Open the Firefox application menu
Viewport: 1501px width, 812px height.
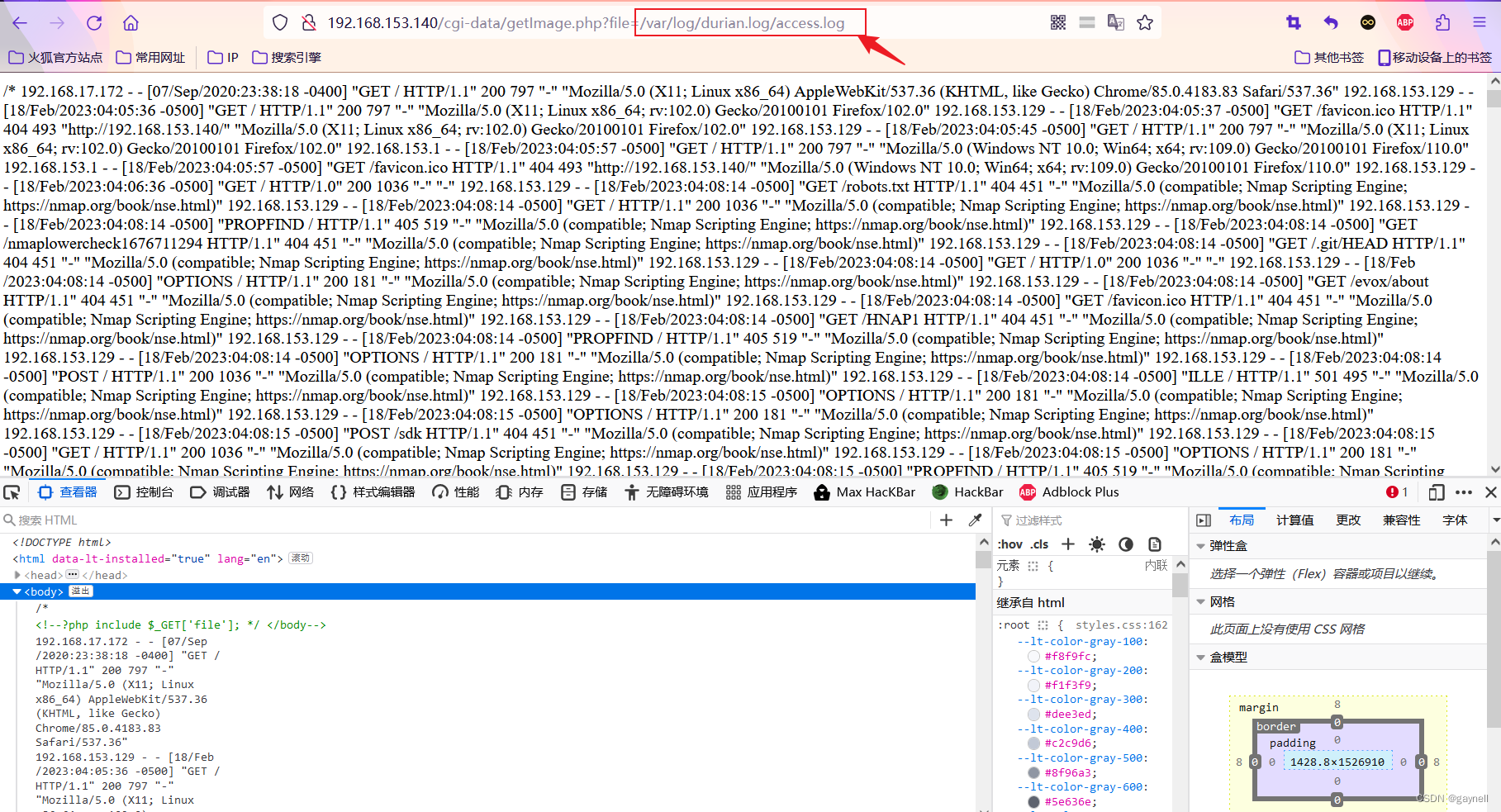pyautogui.click(x=1480, y=23)
